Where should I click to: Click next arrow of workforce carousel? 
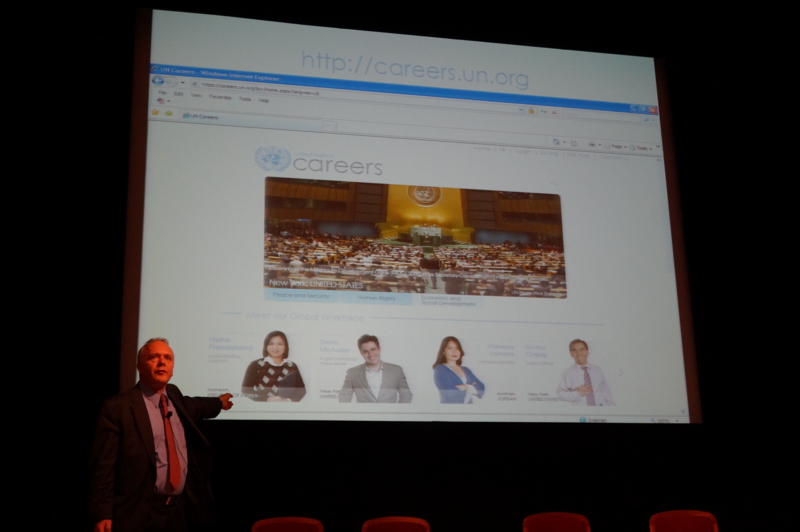621,373
